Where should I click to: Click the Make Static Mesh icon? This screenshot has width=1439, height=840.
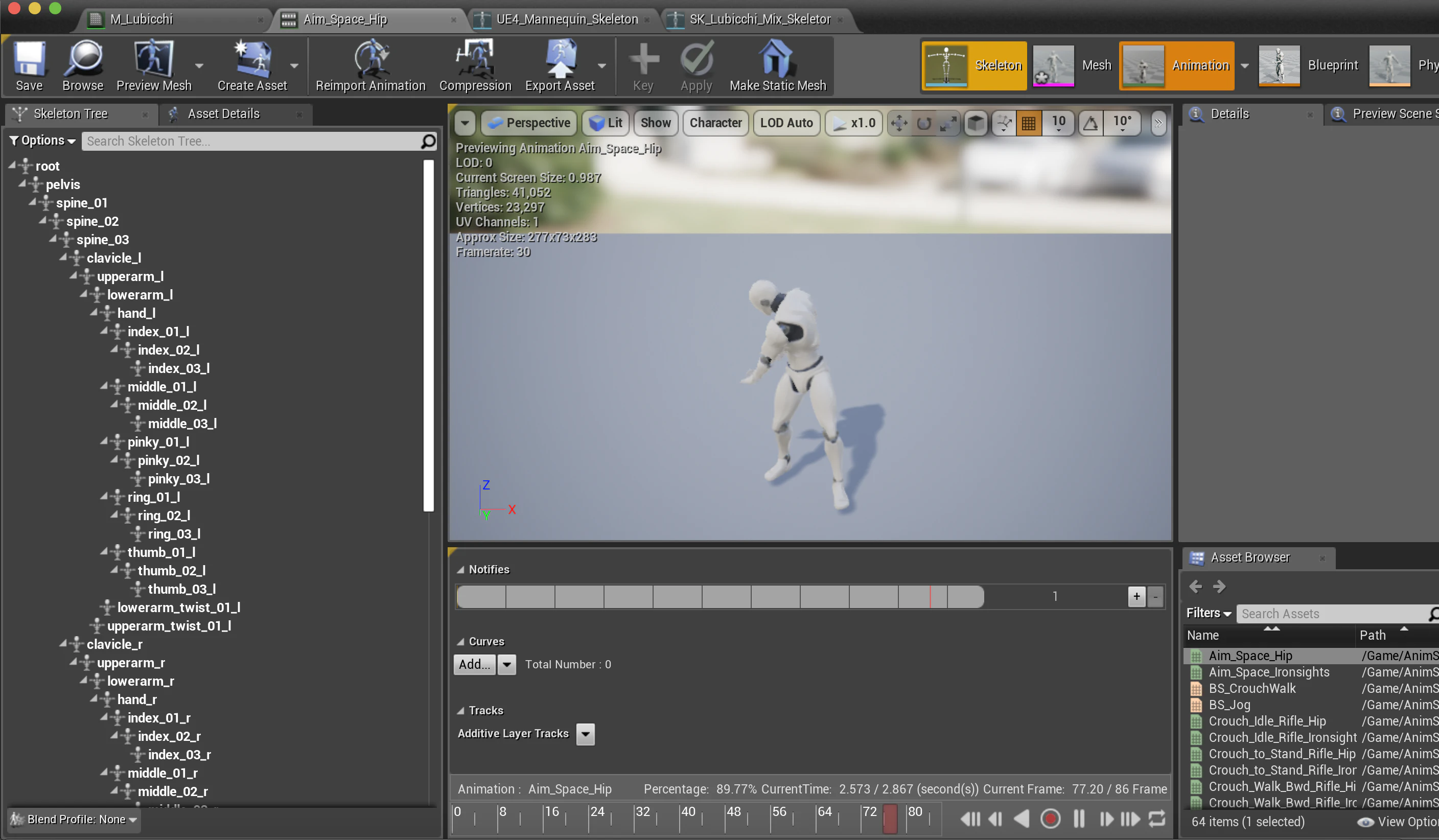(777, 59)
